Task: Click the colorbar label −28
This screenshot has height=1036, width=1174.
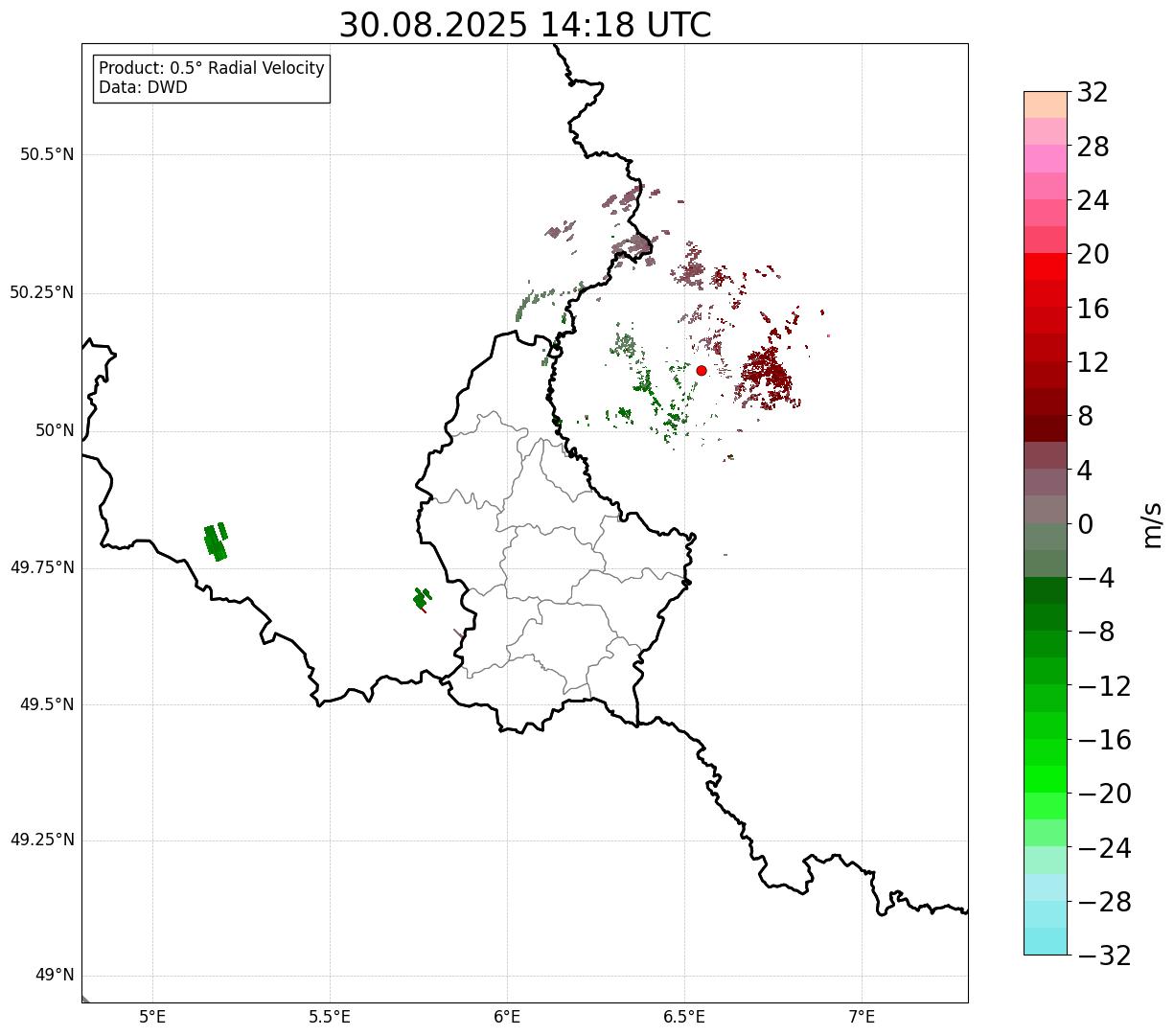Action: pos(1104,903)
